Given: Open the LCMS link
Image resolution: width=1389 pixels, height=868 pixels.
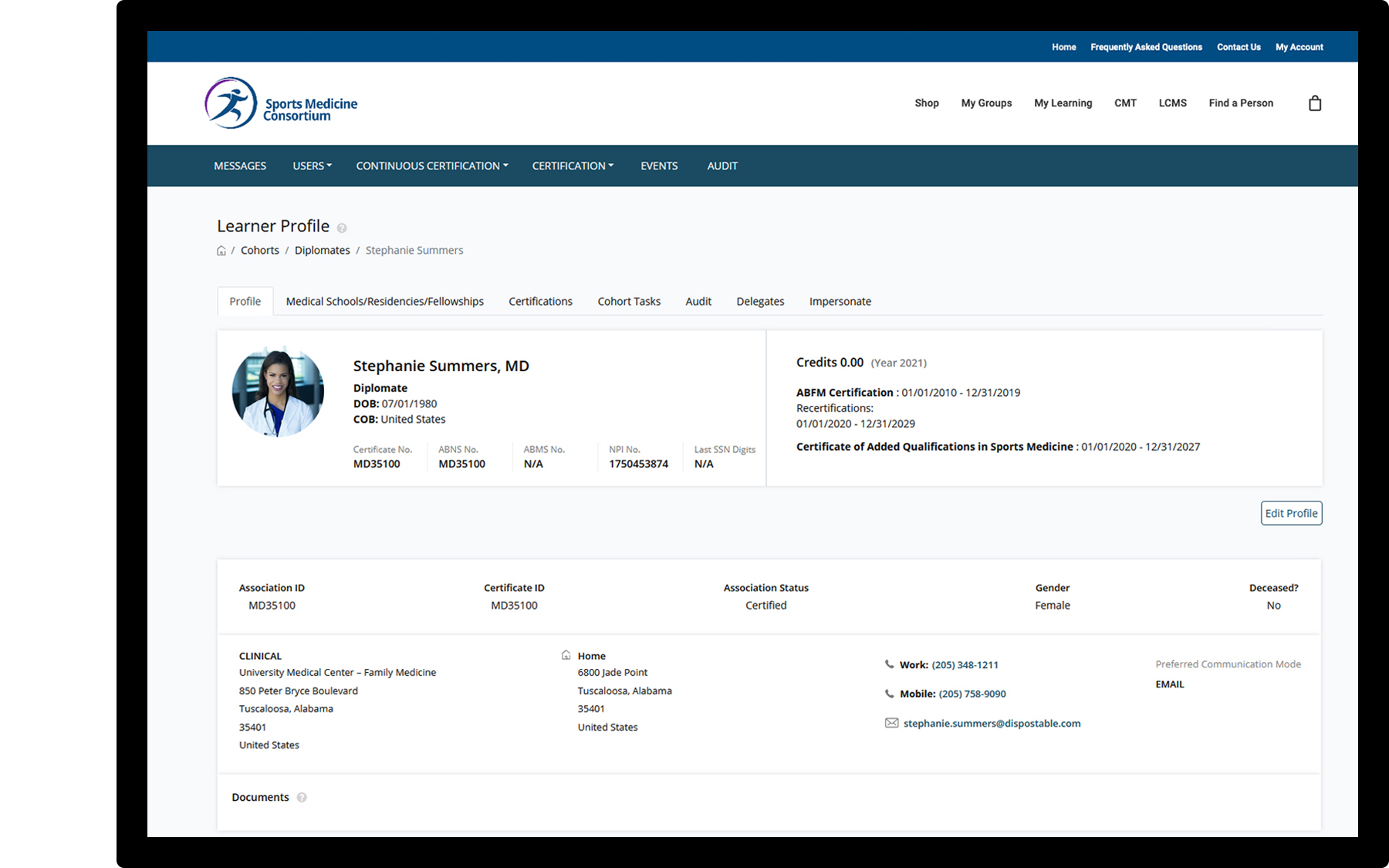Looking at the screenshot, I should pyautogui.click(x=1172, y=103).
